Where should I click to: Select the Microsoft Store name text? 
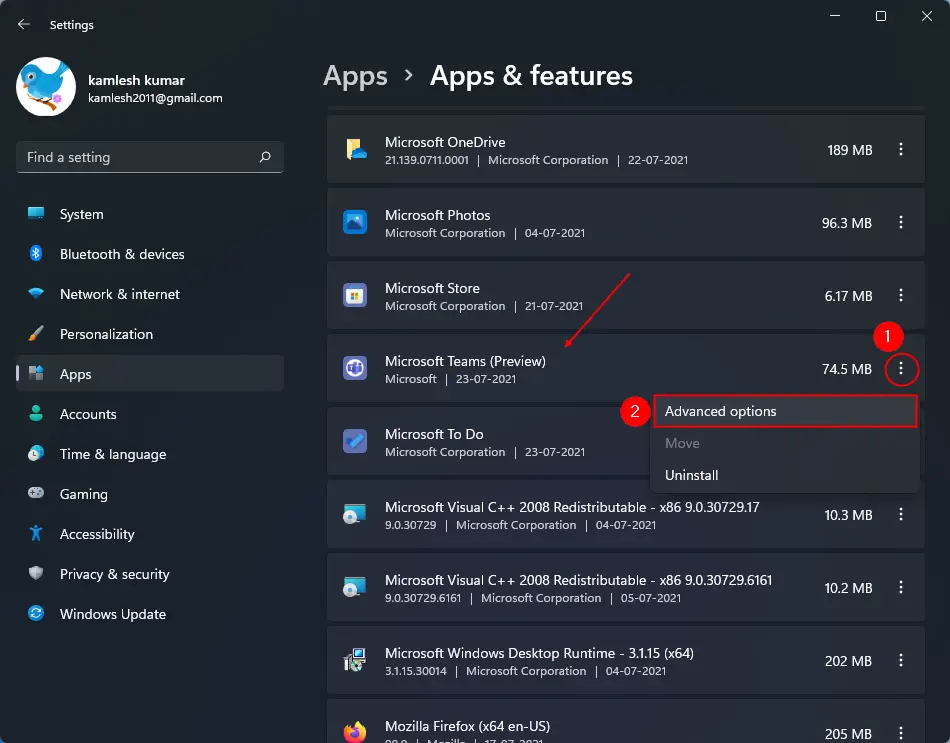pos(432,288)
